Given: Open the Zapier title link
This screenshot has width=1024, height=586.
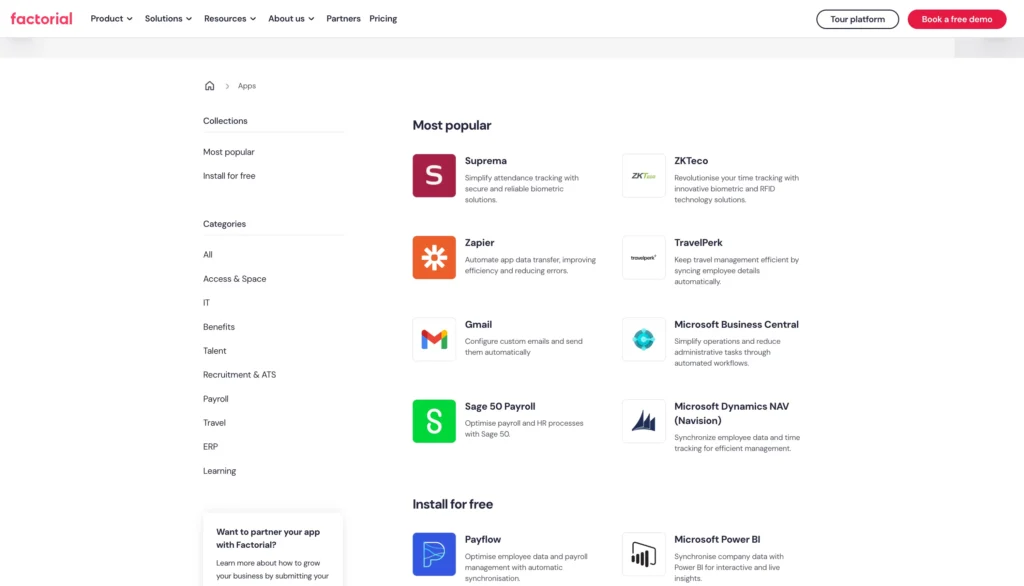Looking at the screenshot, I should tap(479, 242).
